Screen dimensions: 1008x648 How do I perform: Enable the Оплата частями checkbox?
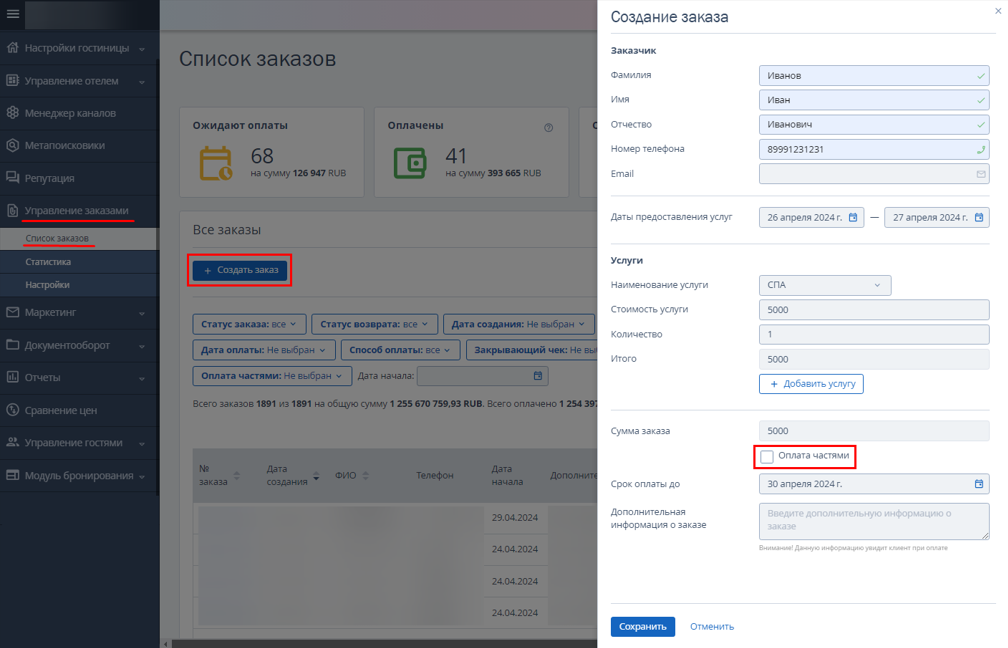767,456
